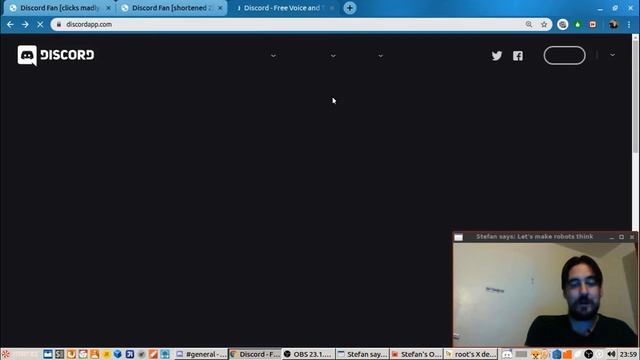Click the Discord tray icon in system tray
Image resolution: width=640 pixels, height=360 pixels.
coord(507,354)
